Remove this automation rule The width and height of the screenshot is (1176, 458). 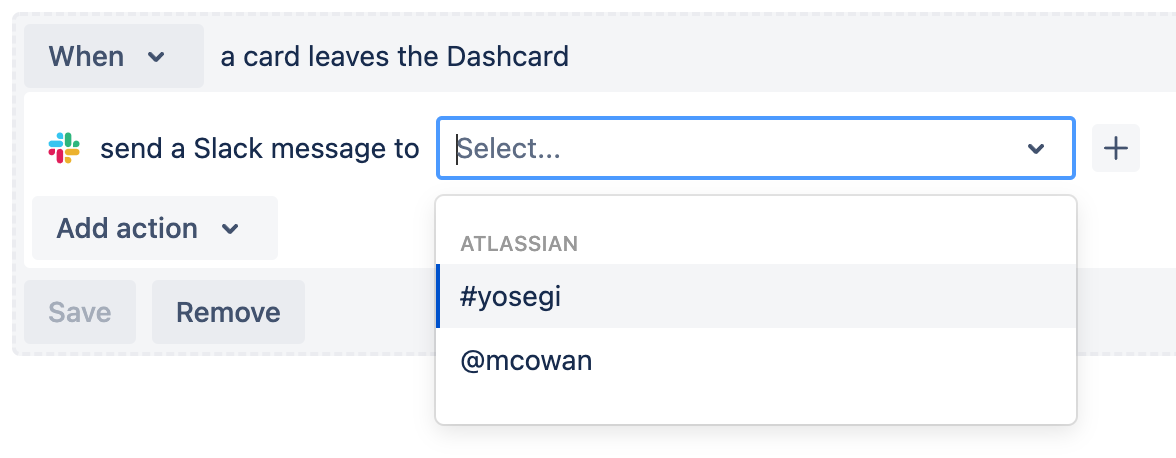pyautogui.click(x=228, y=313)
